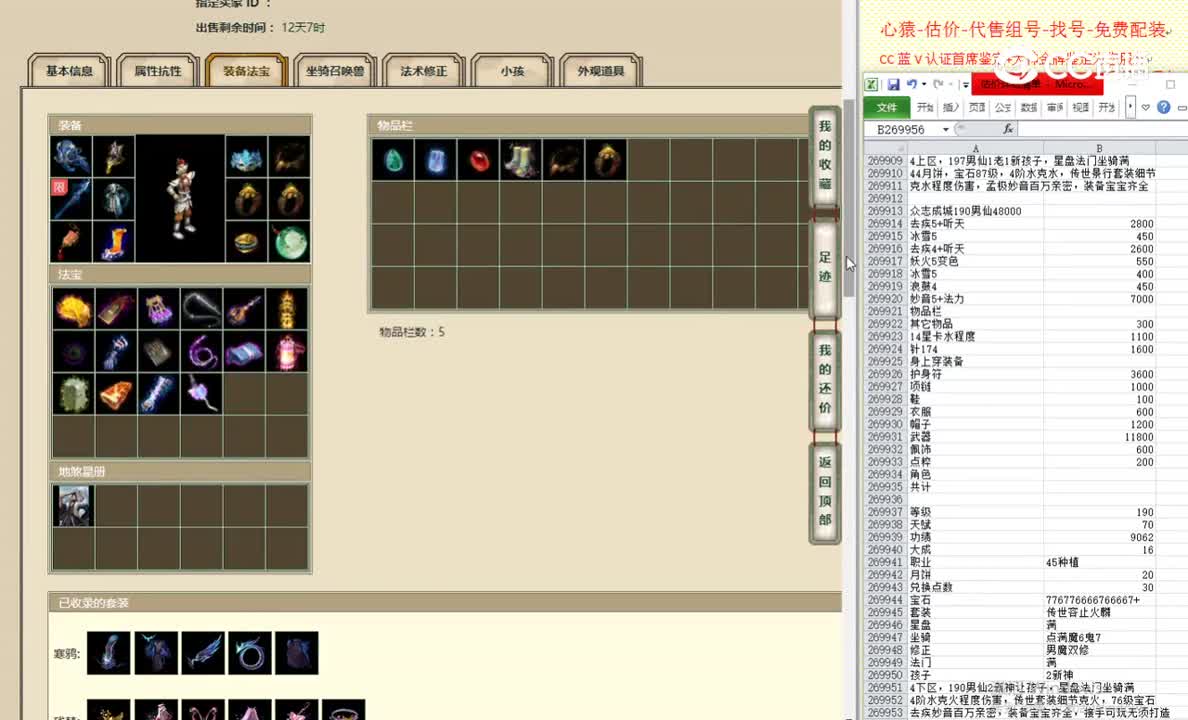This screenshot has height=720, width=1188.
Task: Open the 坐骑召唤兽 tab
Action: pyautogui.click(x=335, y=70)
